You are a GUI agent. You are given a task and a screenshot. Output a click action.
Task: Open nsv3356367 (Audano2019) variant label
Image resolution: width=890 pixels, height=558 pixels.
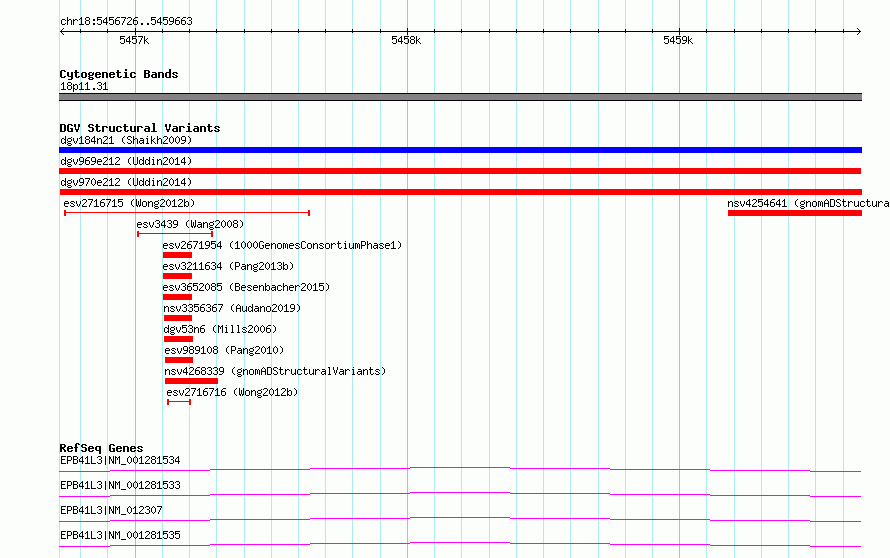point(232,308)
